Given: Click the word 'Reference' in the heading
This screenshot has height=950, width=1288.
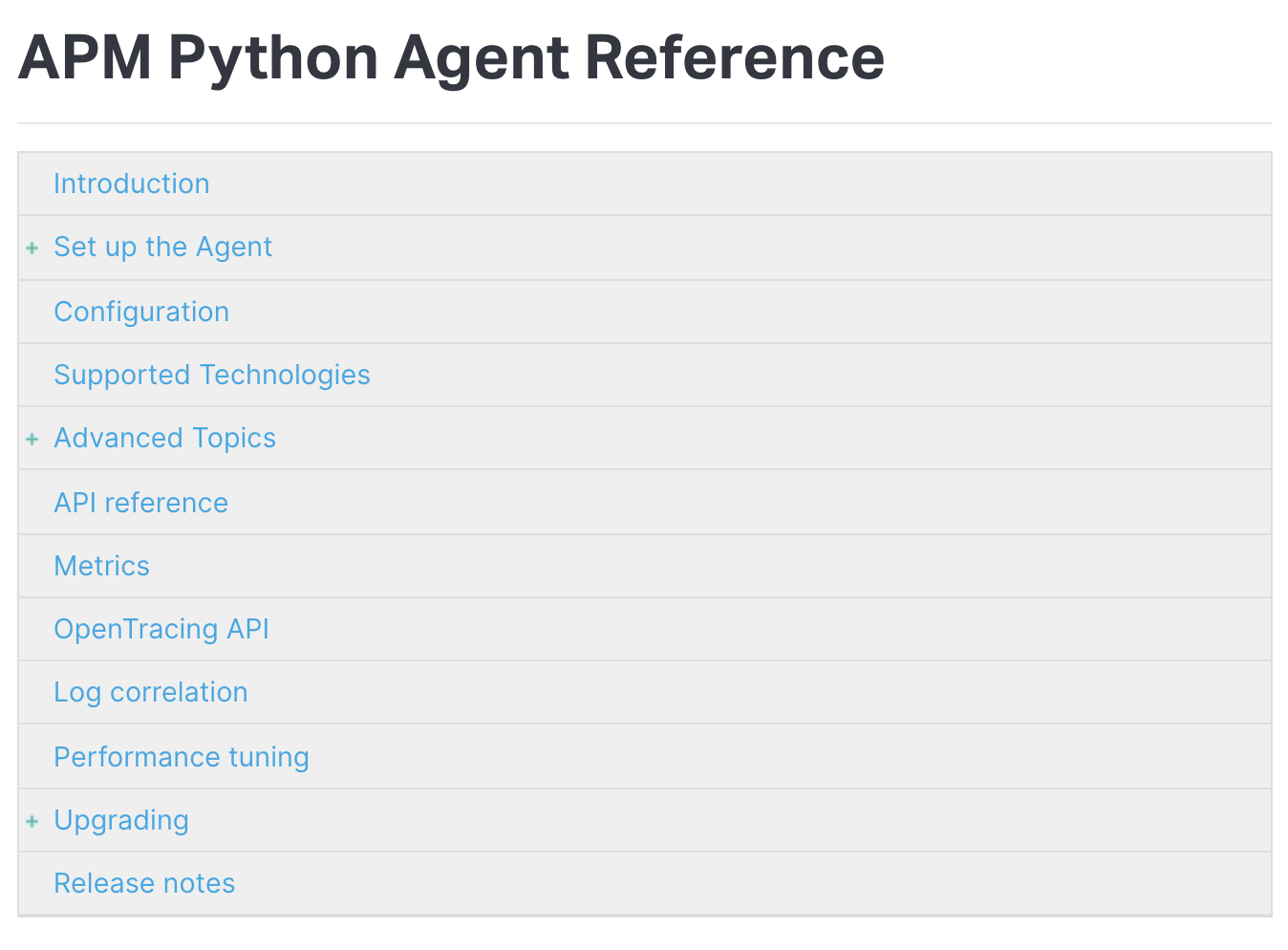Looking at the screenshot, I should [734, 57].
